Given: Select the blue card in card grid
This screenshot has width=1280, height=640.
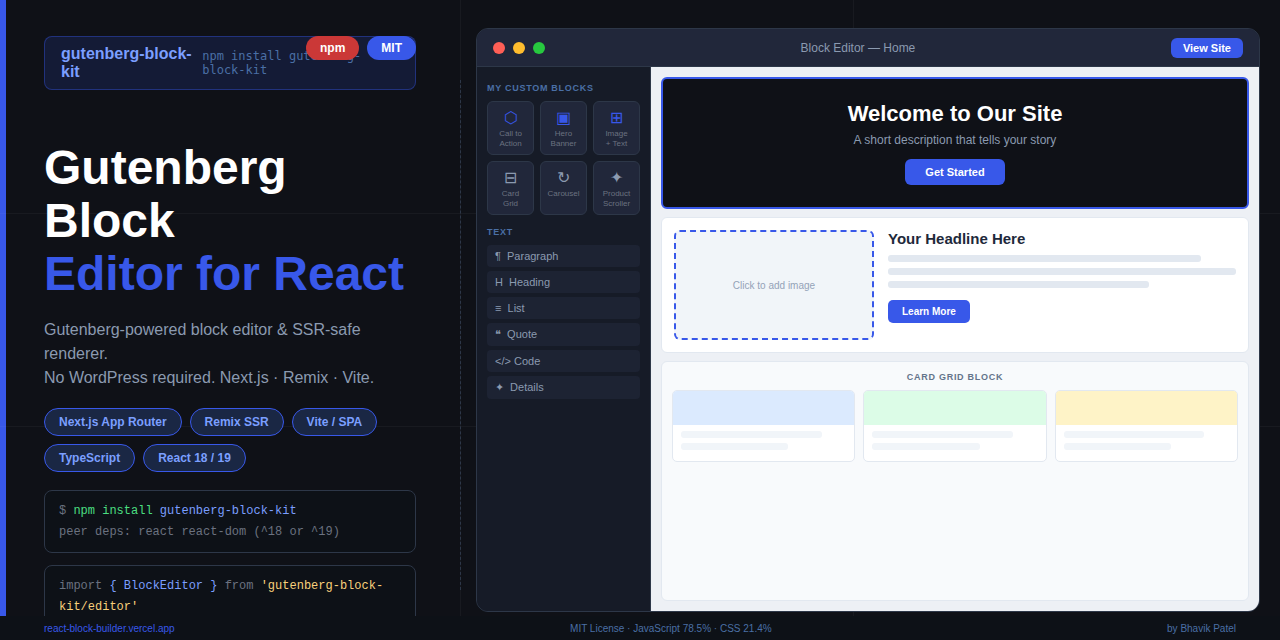Looking at the screenshot, I should pos(764,426).
